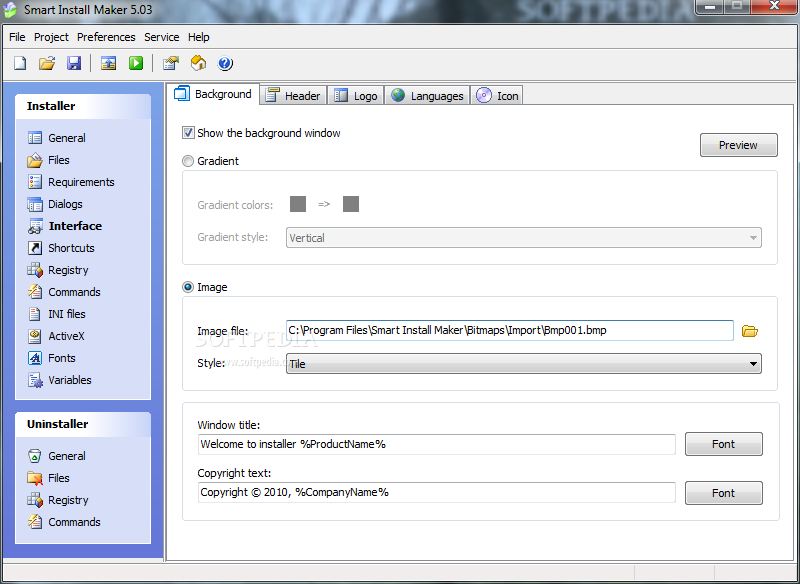Screen dimensions: 800x584
Task: Click the Preview button
Action: click(x=738, y=145)
